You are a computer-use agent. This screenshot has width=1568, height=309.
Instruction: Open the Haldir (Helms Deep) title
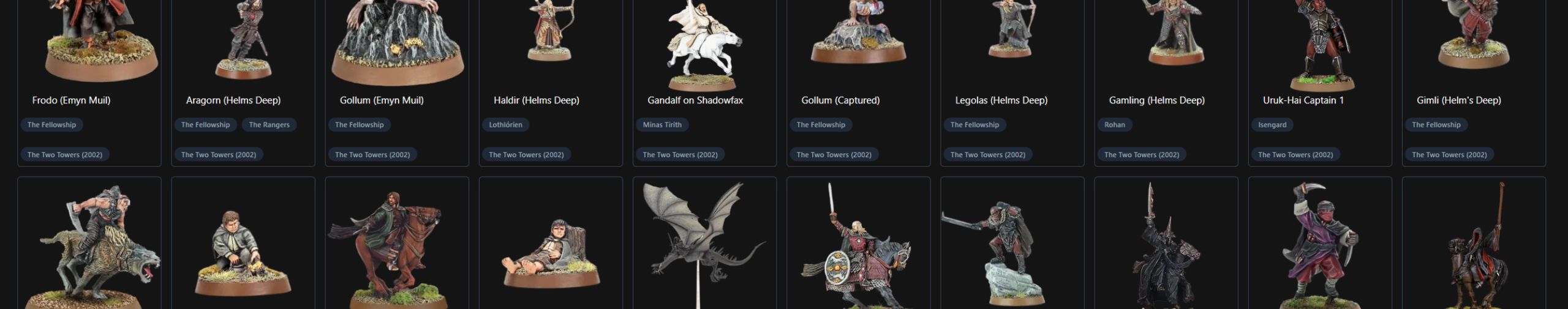536,100
